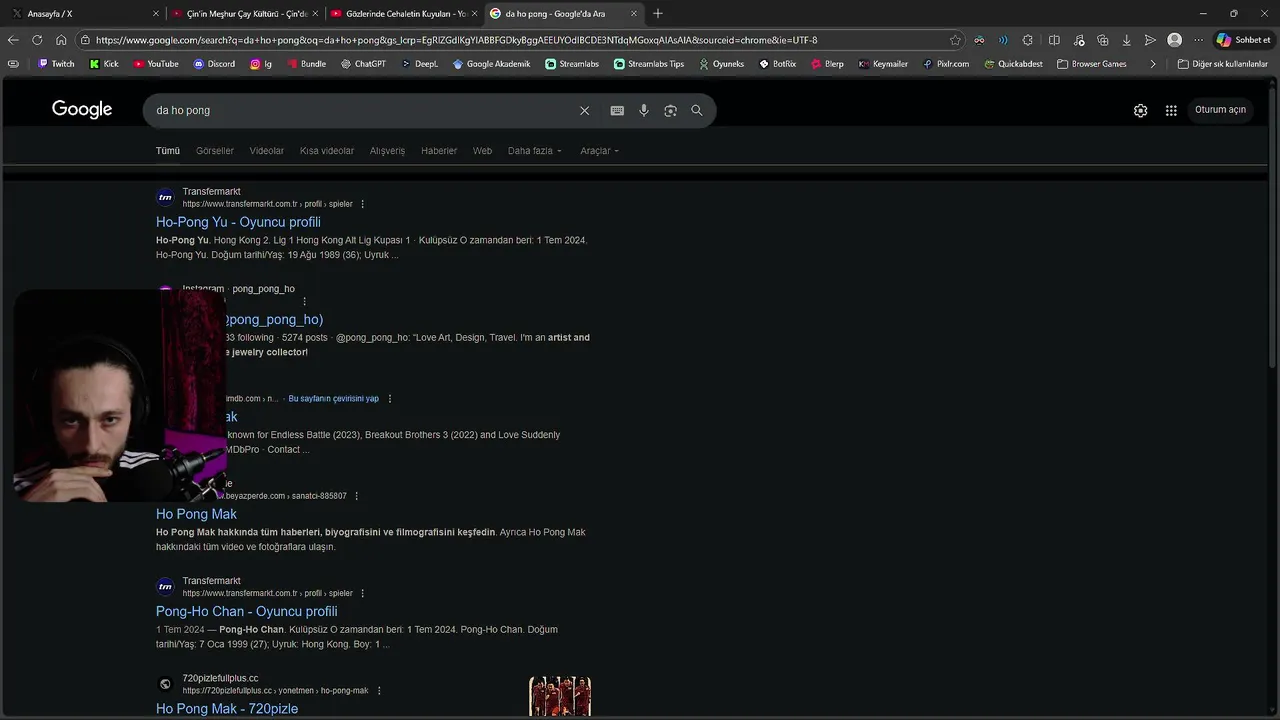
Task: Open options menu for beyazperde result
Action: click(x=356, y=496)
